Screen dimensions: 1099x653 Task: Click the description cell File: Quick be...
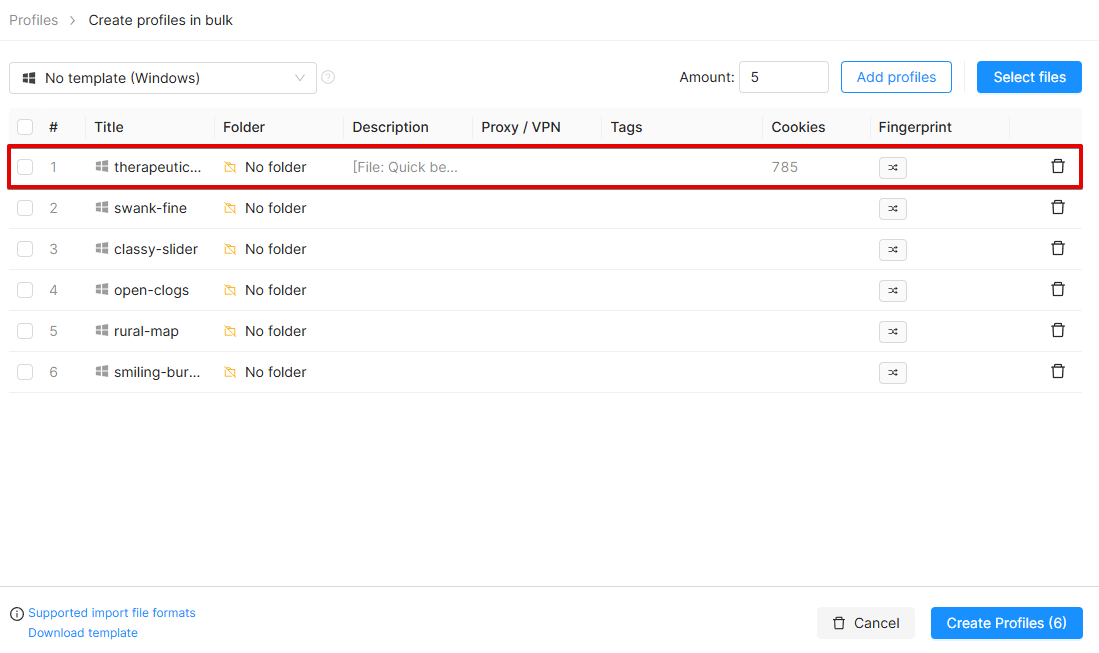coord(405,167)
